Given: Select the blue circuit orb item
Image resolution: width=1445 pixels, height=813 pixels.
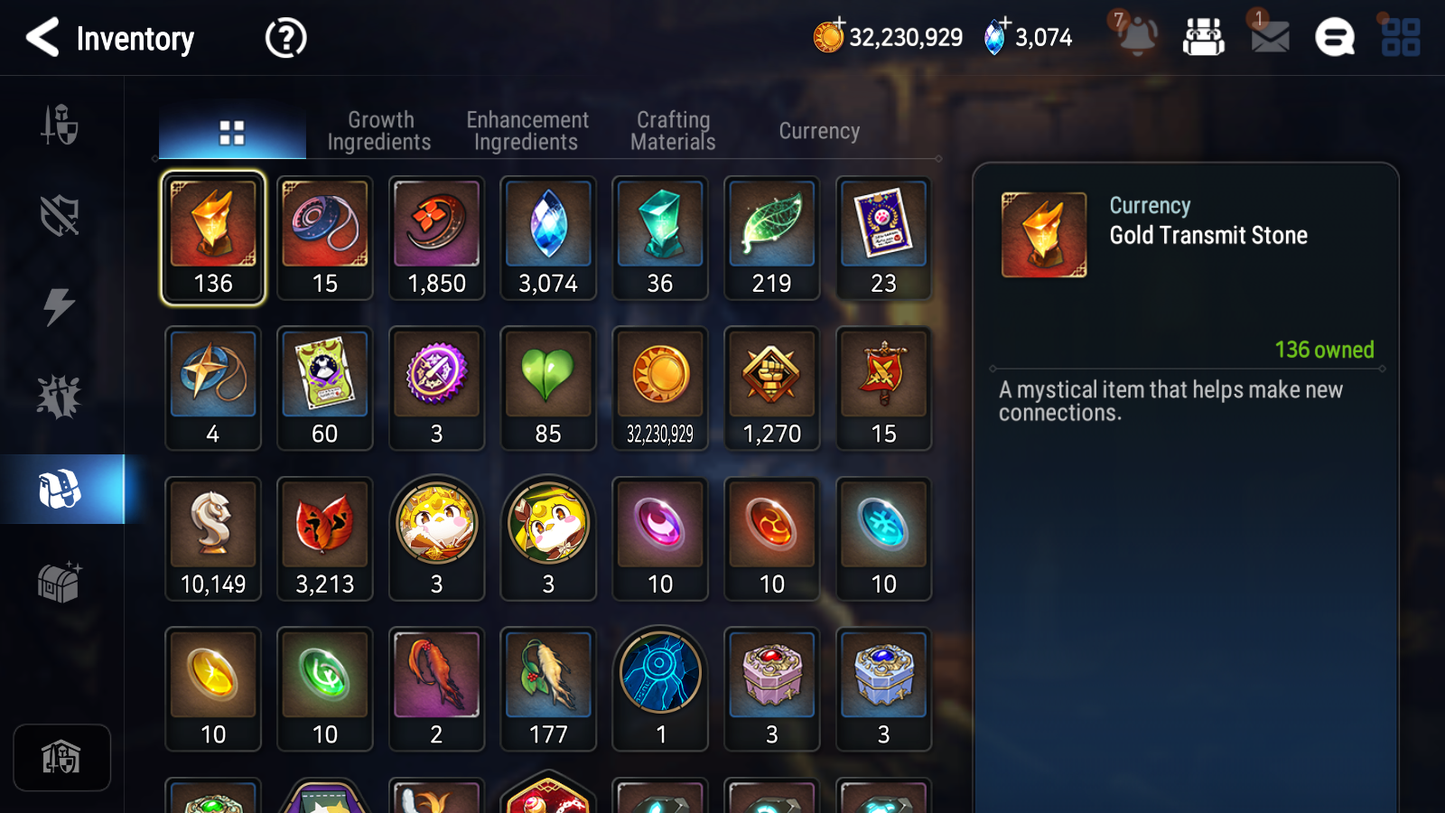Looking at the screenshot, I should [x=660, y=688].
